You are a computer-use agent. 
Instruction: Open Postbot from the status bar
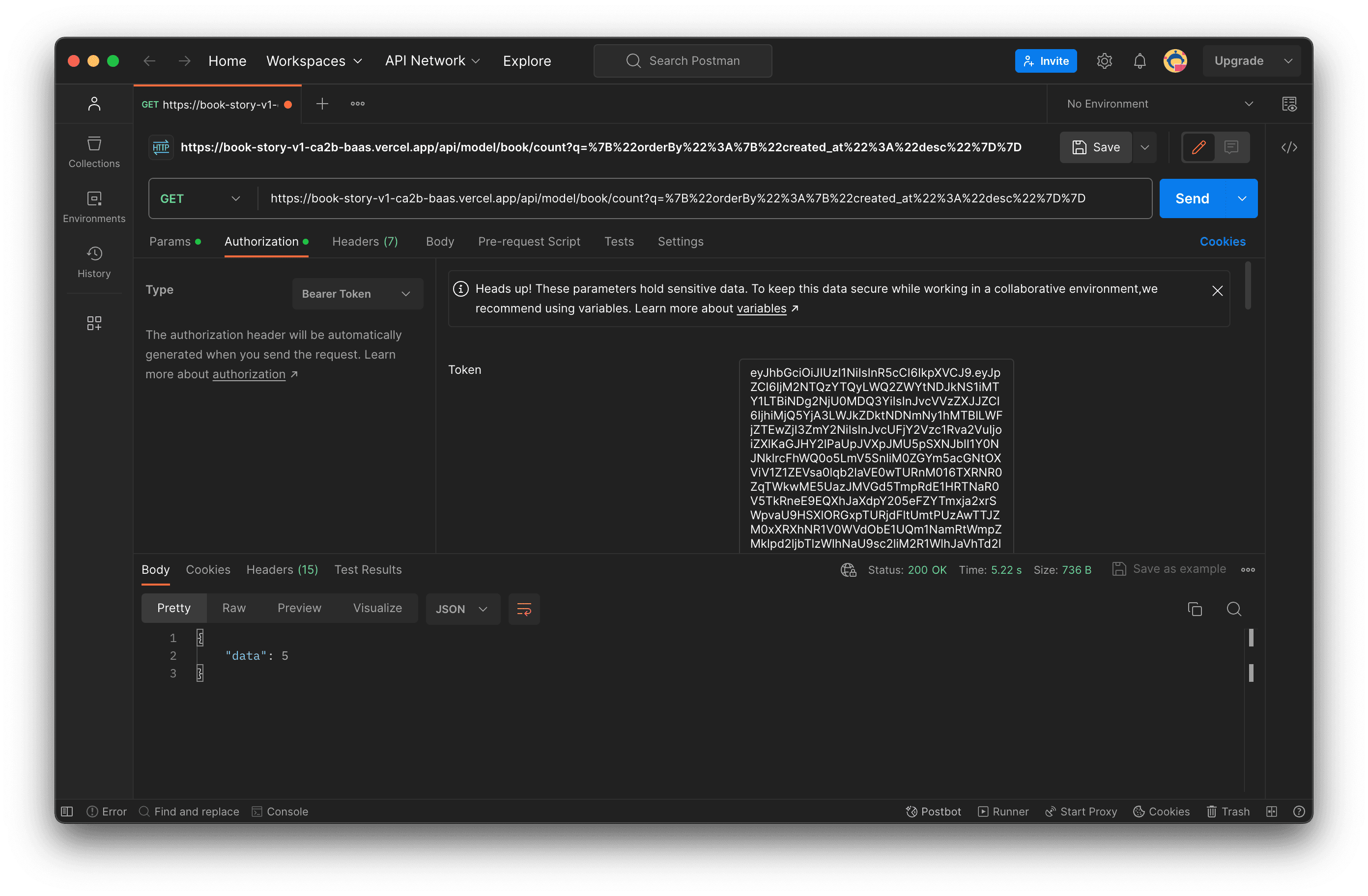coord(933,812)
